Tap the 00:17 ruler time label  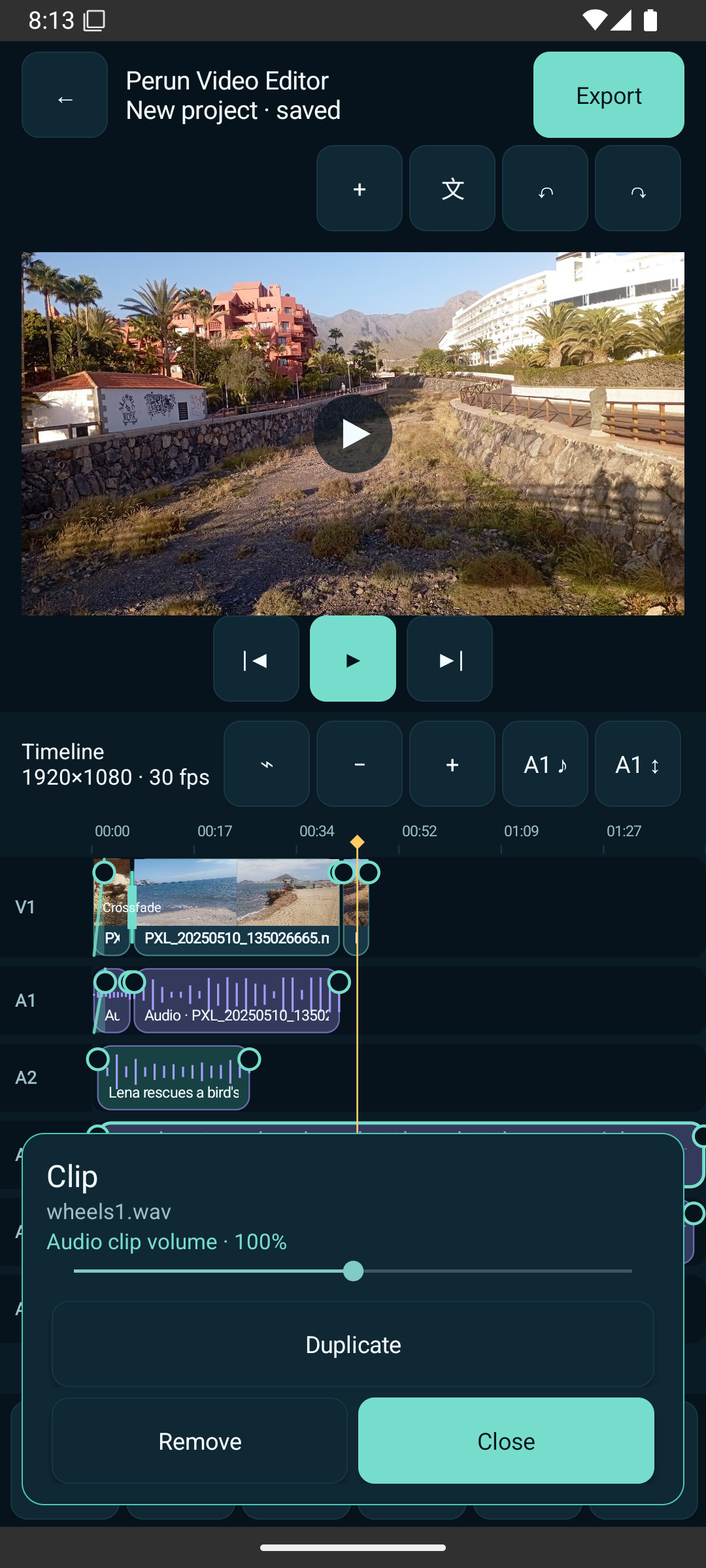[x=215, y=831]
